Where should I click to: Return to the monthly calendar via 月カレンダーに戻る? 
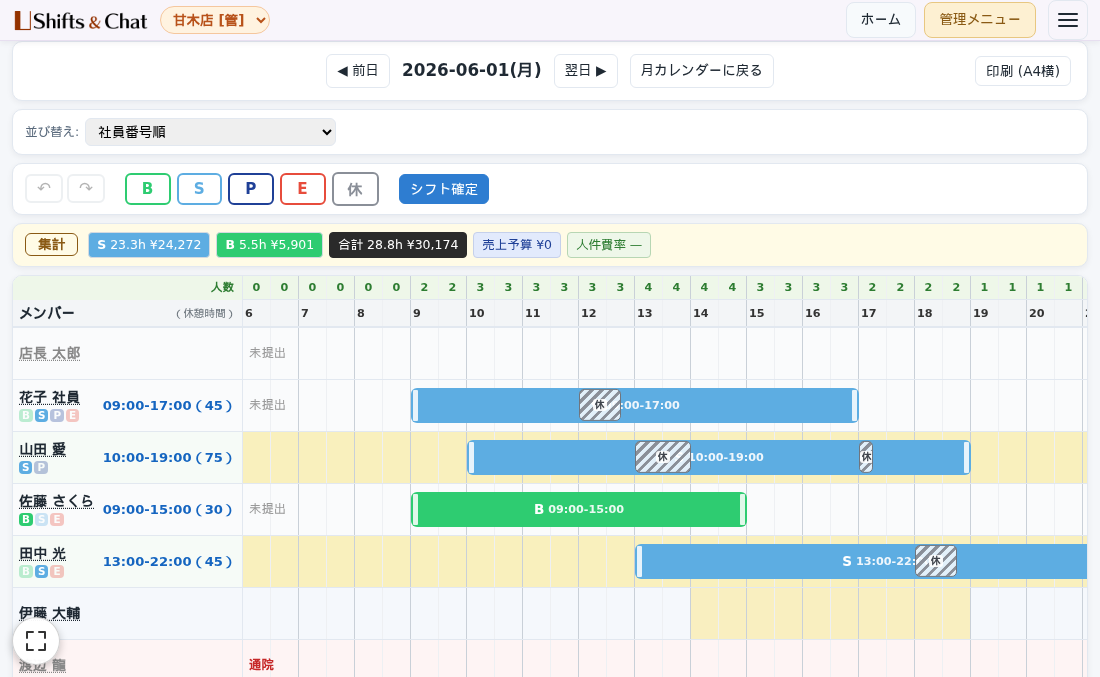(702, 71)
